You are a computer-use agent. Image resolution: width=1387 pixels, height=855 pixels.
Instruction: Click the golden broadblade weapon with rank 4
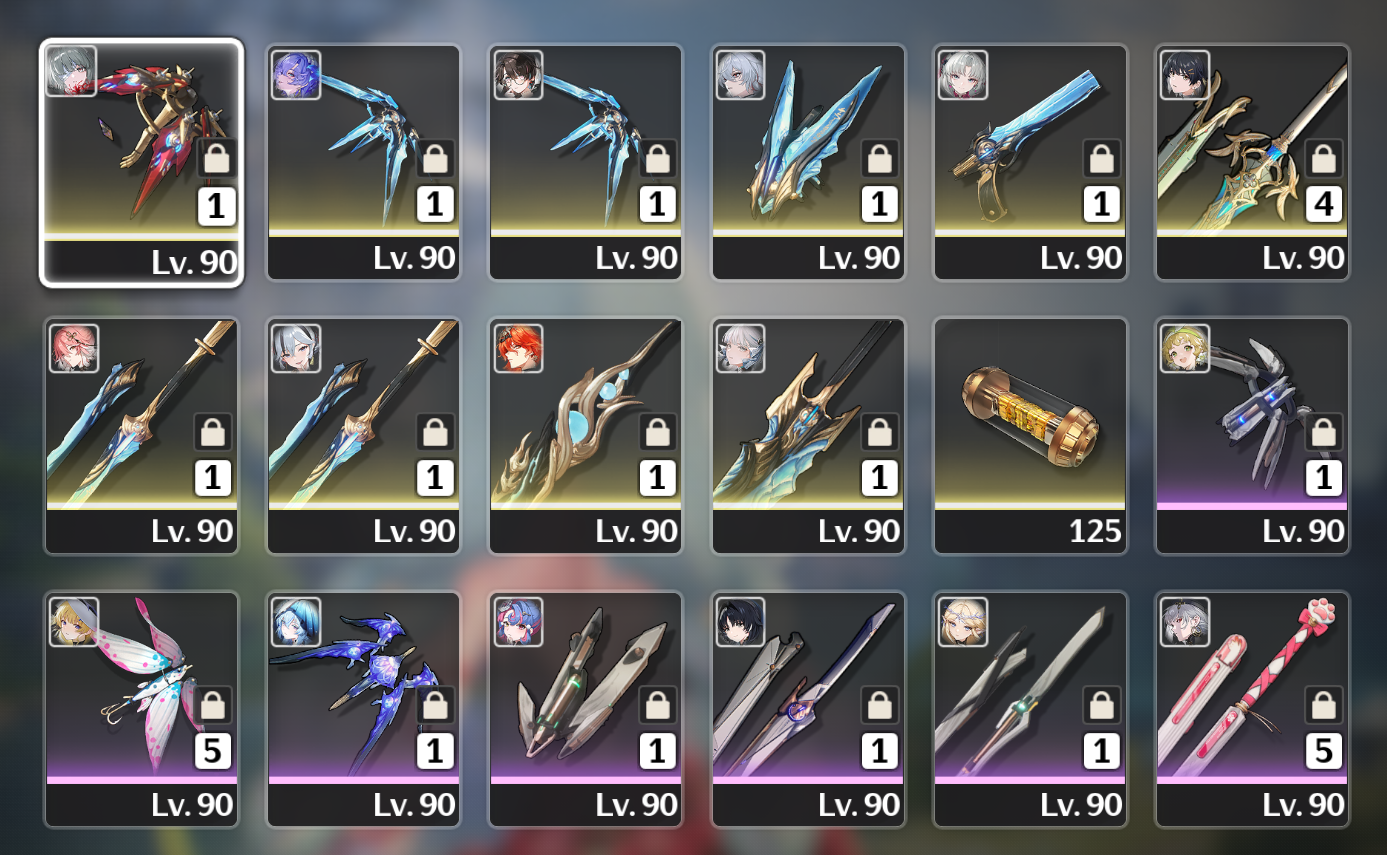pyautogui.click(x=1252, y=162)
